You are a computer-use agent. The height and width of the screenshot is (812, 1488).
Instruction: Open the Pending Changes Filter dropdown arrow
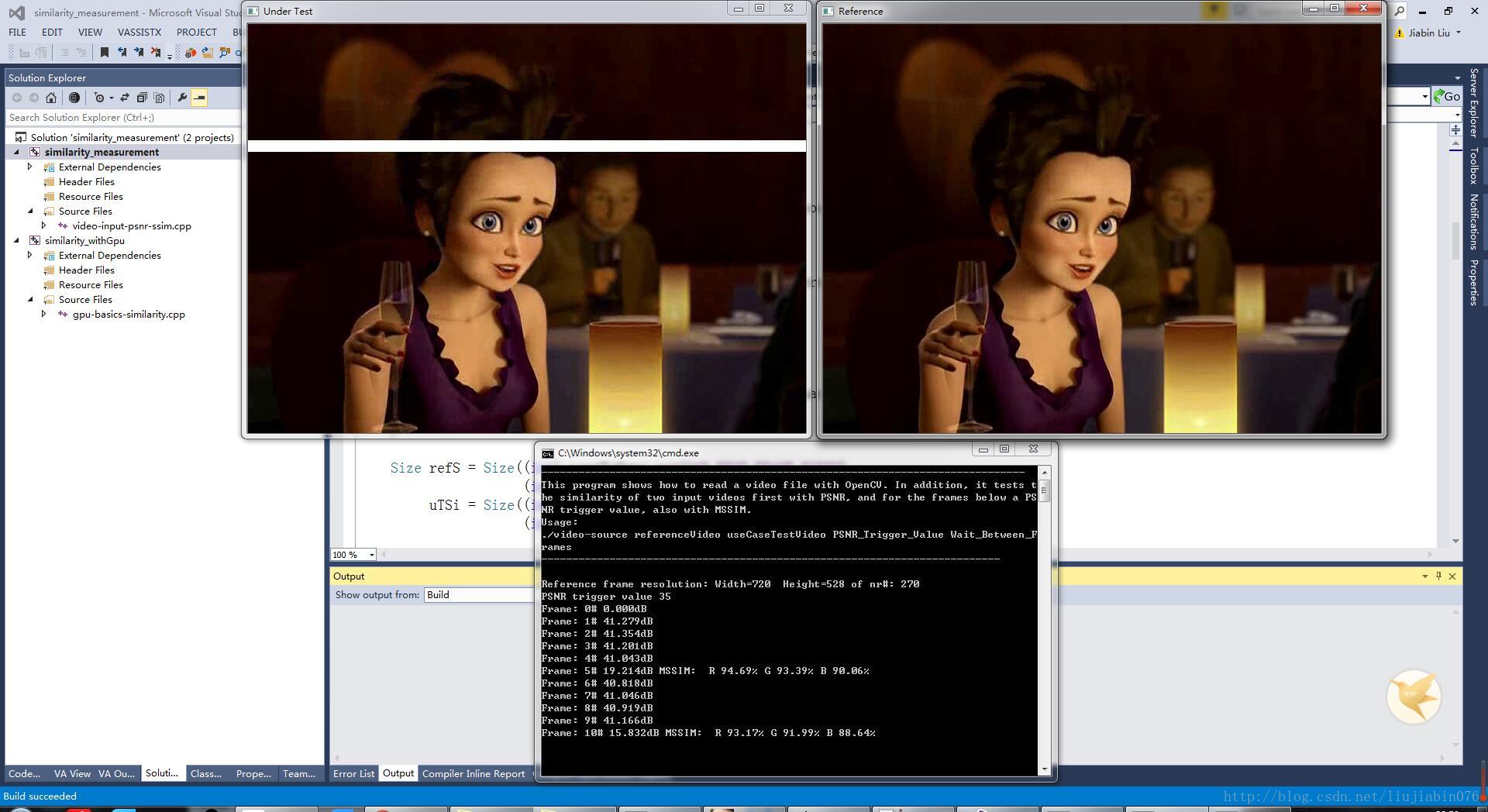(112, 98)
